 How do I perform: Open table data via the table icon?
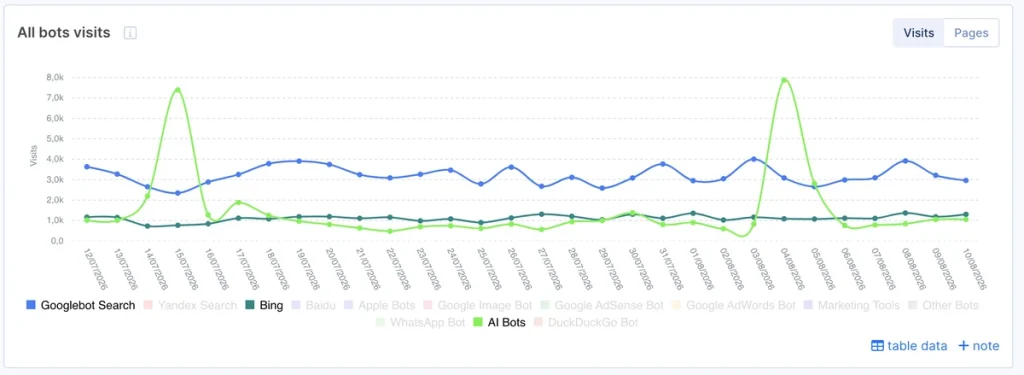(877, 346)
